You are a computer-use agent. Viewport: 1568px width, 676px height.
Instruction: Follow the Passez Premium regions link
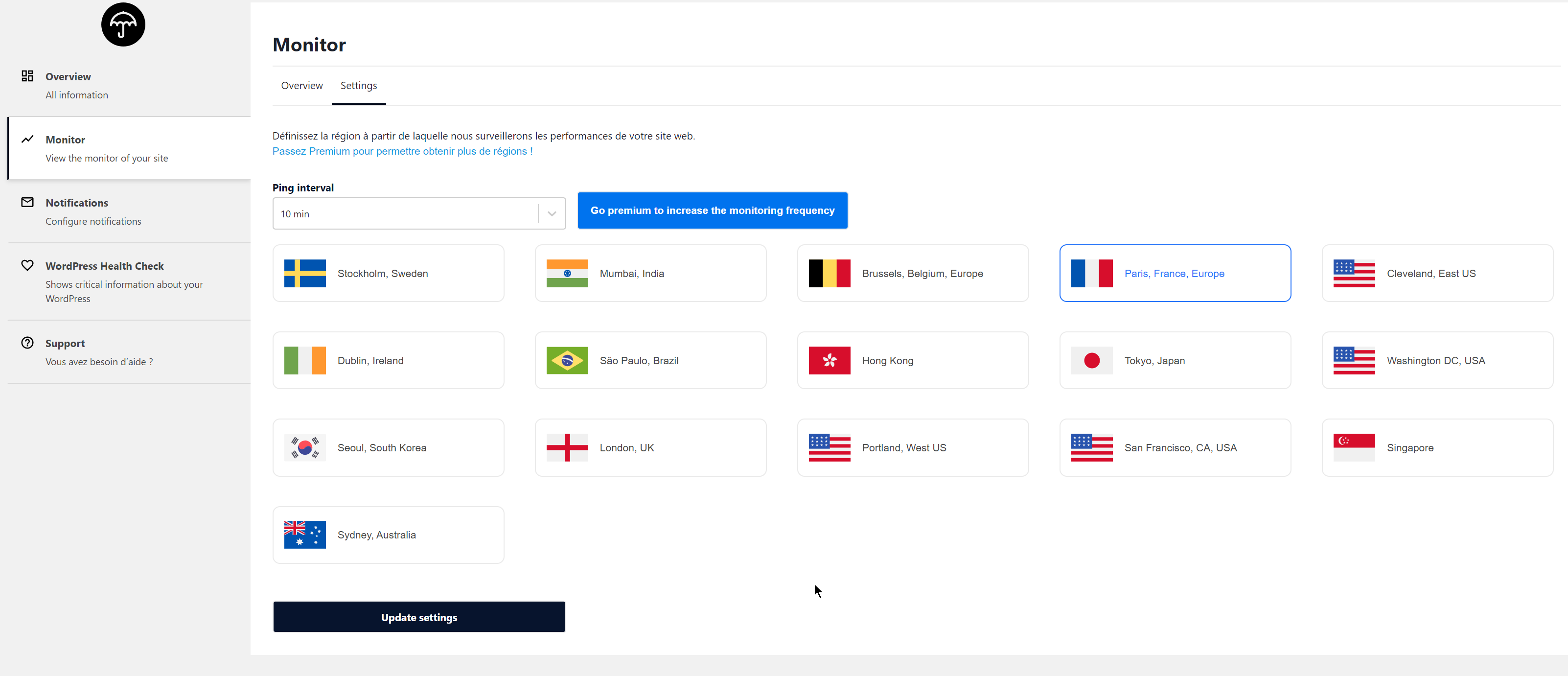click(x=402, y=151)
